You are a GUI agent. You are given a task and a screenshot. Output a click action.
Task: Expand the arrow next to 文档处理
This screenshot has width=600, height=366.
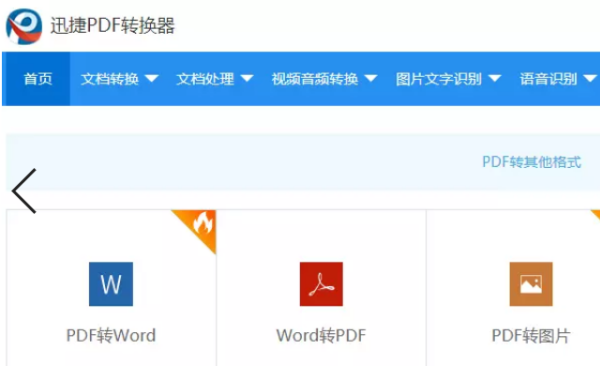(247, 79)
